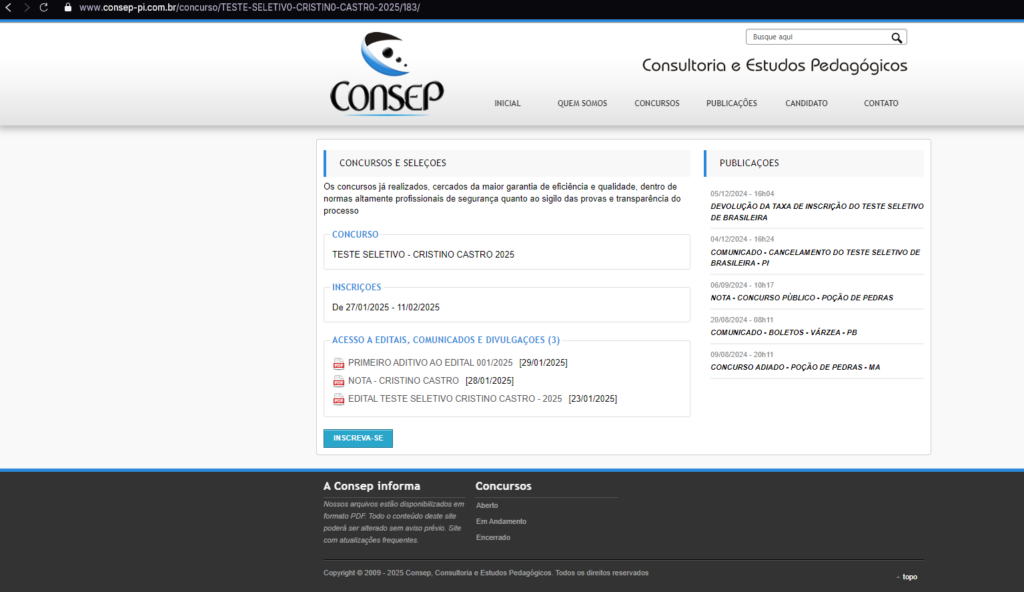Click the '[29/01/2025]' date tag
The image size is (1024, 592).
543,363
